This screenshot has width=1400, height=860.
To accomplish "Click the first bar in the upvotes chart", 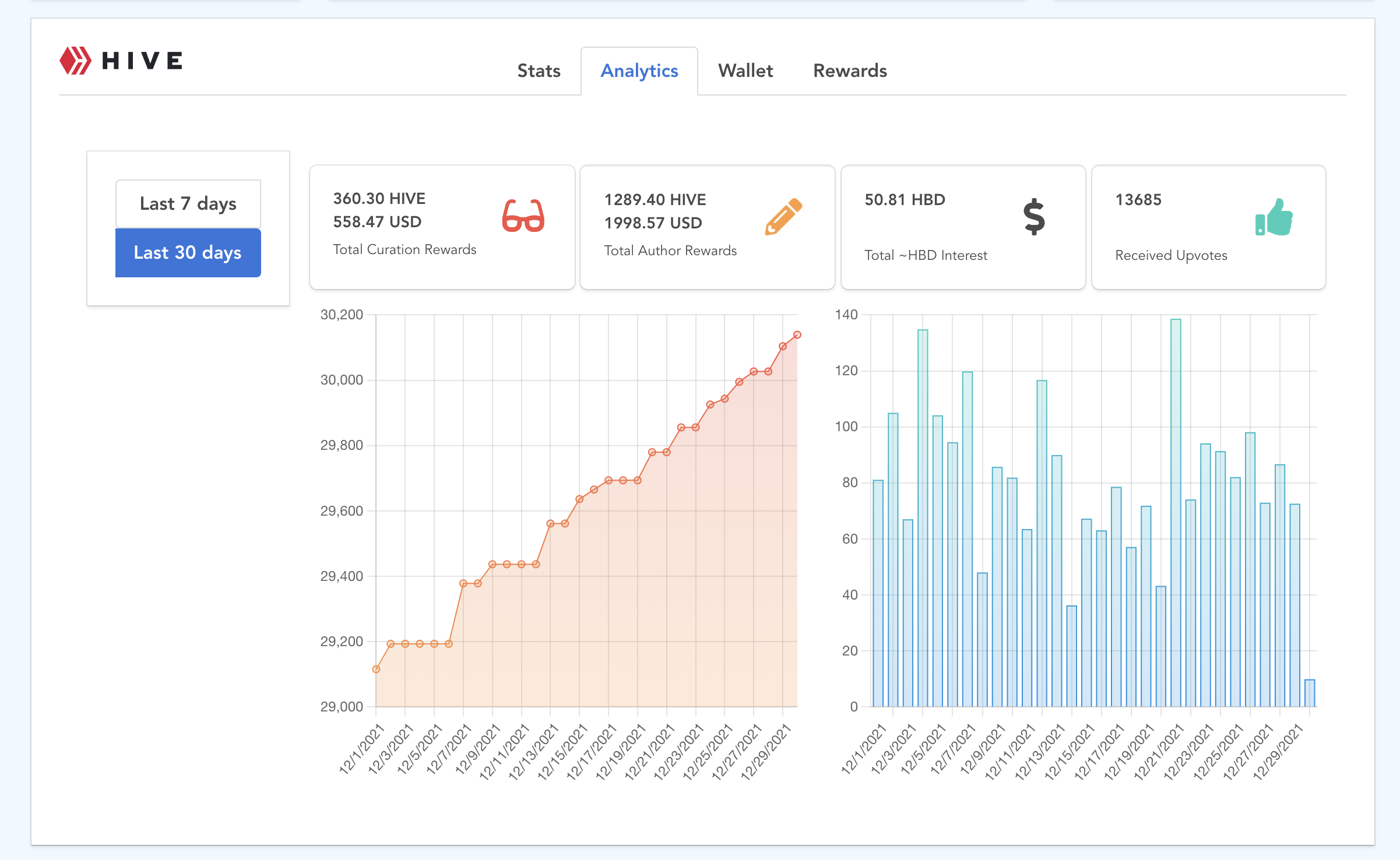I will point(878,594).
